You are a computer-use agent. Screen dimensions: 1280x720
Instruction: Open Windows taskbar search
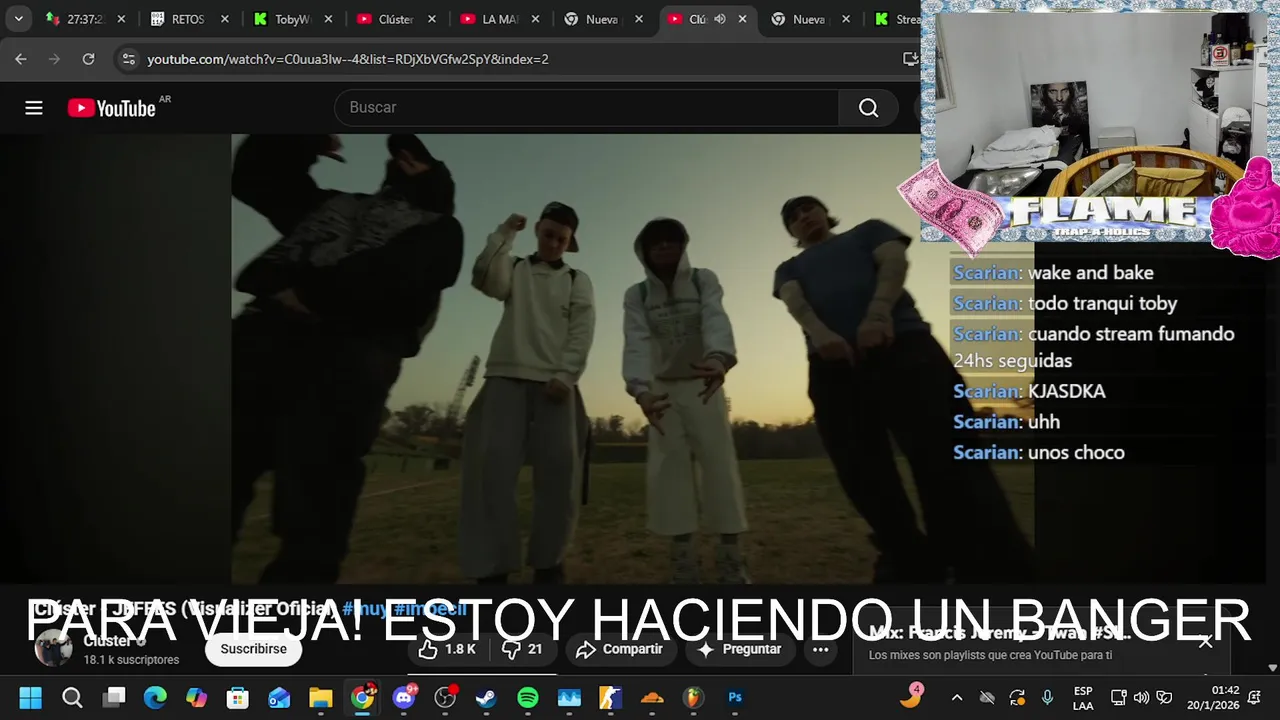point(72,698)
